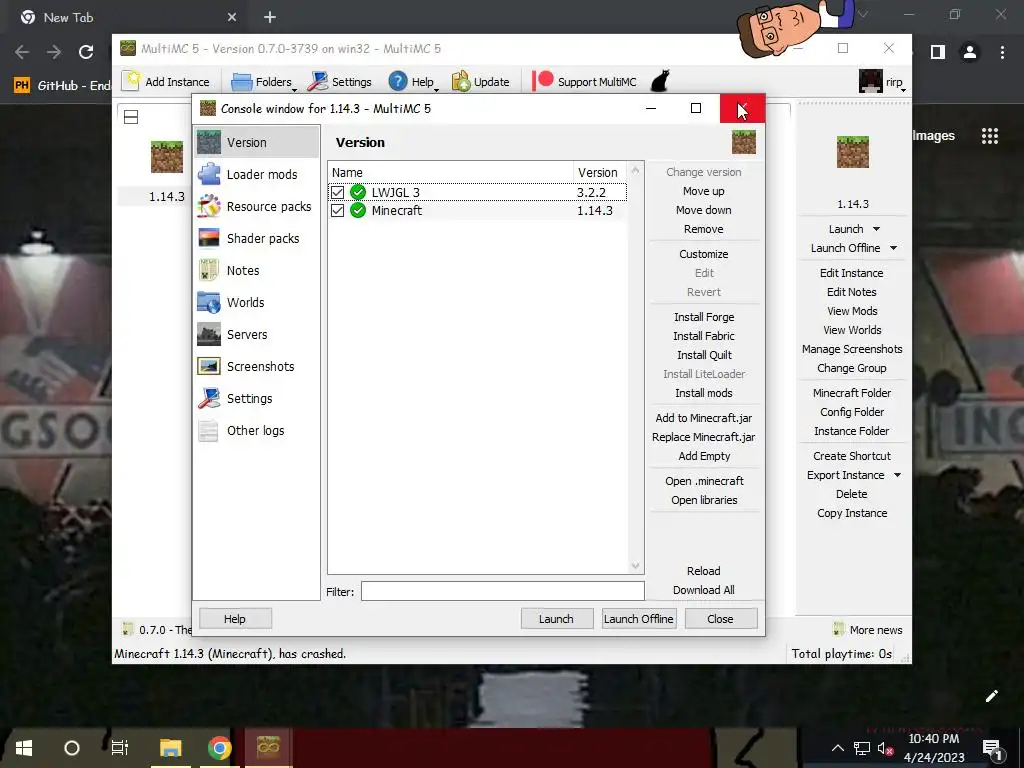The height and width of the screenshot is (768, 1024).
Task: Click Launch button at dialog bottom
Action: pos(556,618)
